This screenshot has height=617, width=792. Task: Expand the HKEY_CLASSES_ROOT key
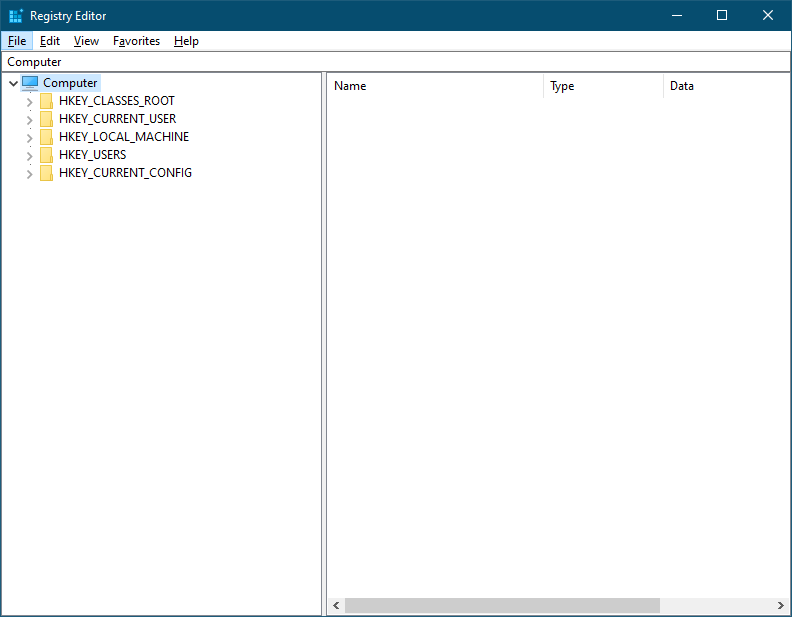click(29, 102)
